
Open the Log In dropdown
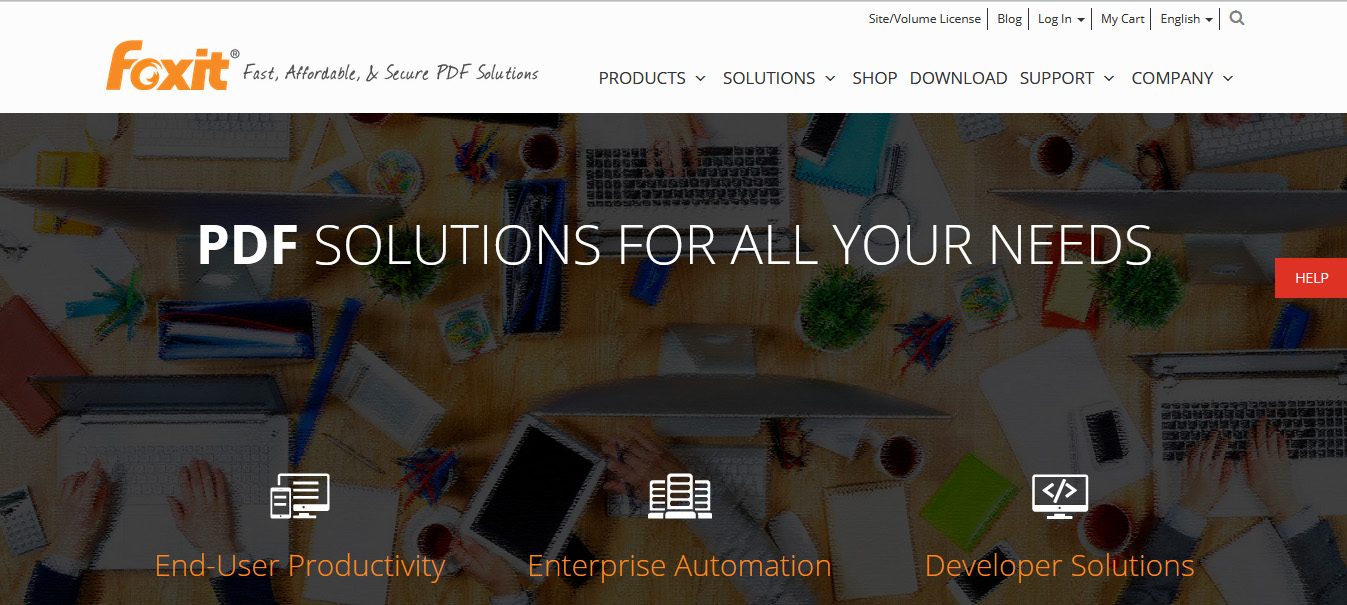tap(1061, 19)
